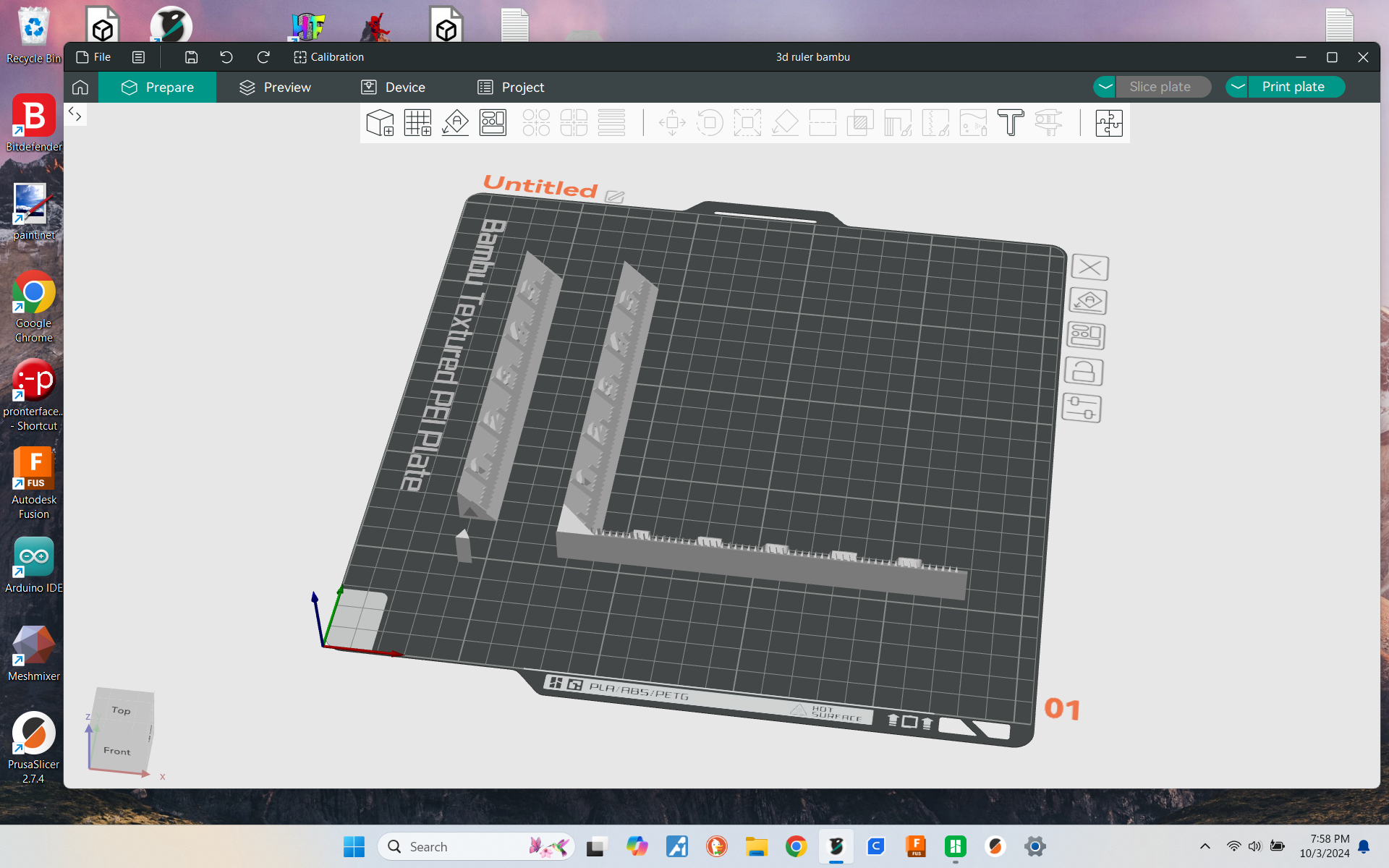Select the Support painting tool

pyautogui.click(x=898, y=123)
